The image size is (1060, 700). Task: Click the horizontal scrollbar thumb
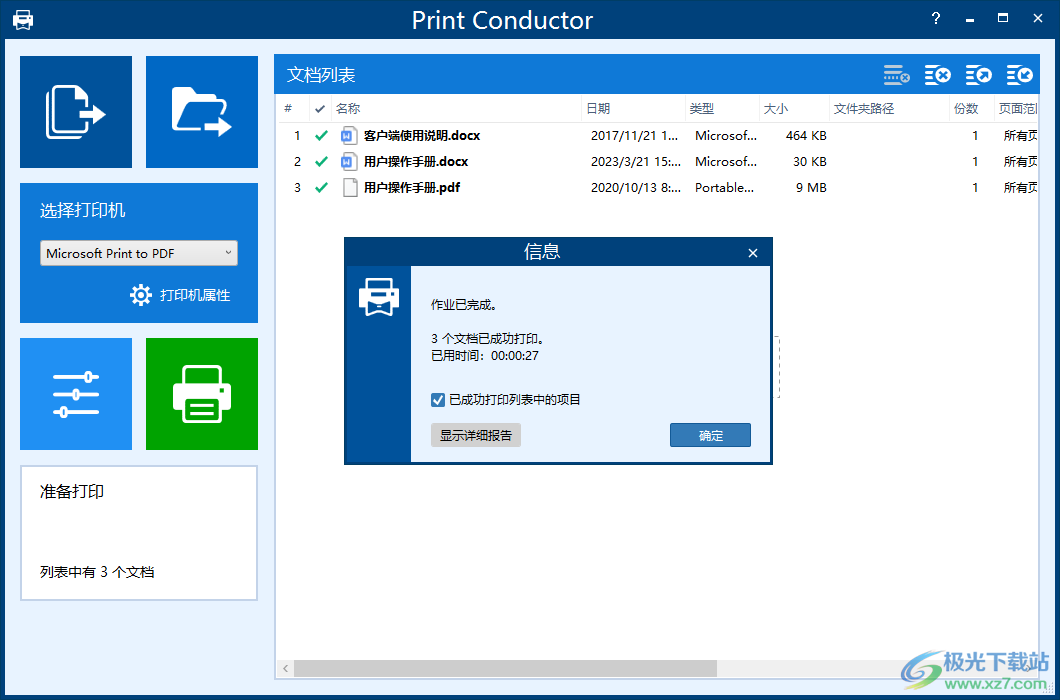click(505, 668)
